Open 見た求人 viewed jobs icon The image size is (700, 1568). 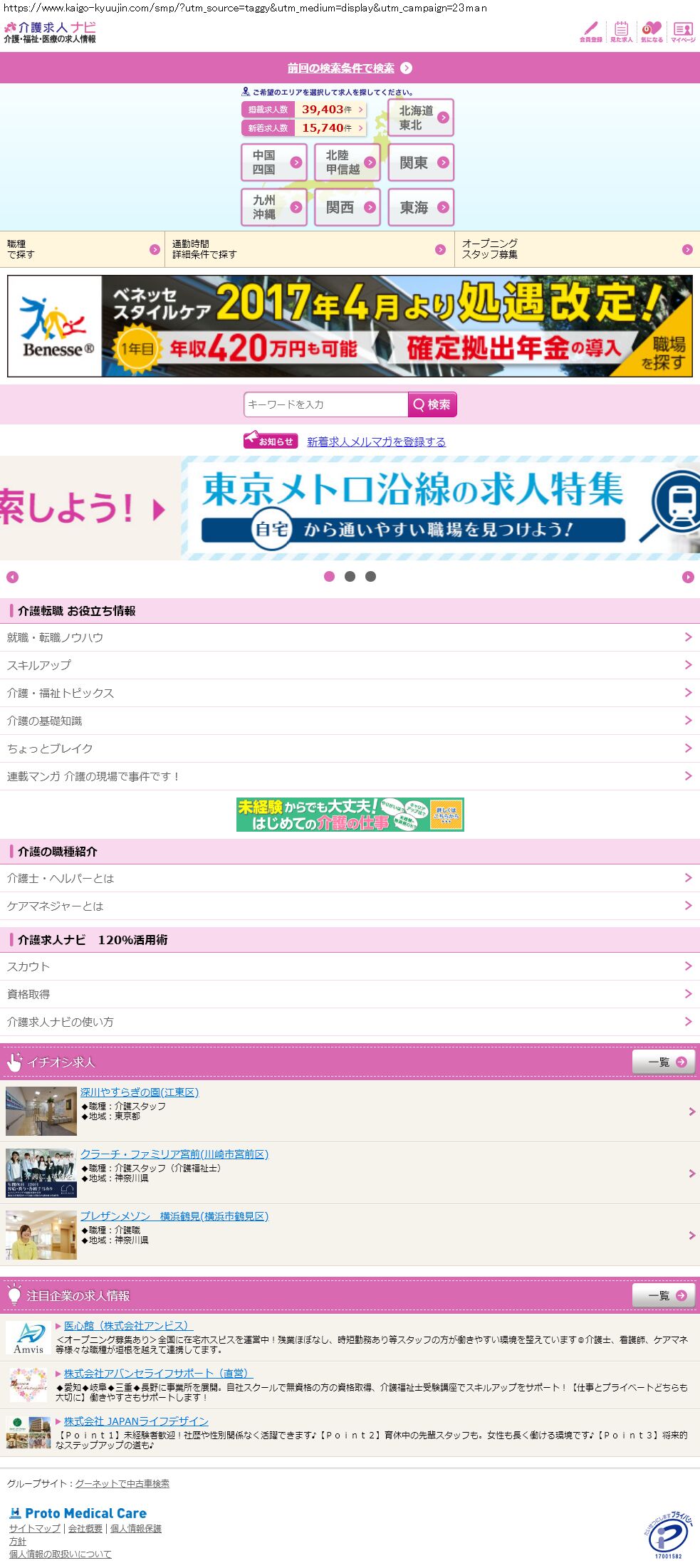pos(621,31)
